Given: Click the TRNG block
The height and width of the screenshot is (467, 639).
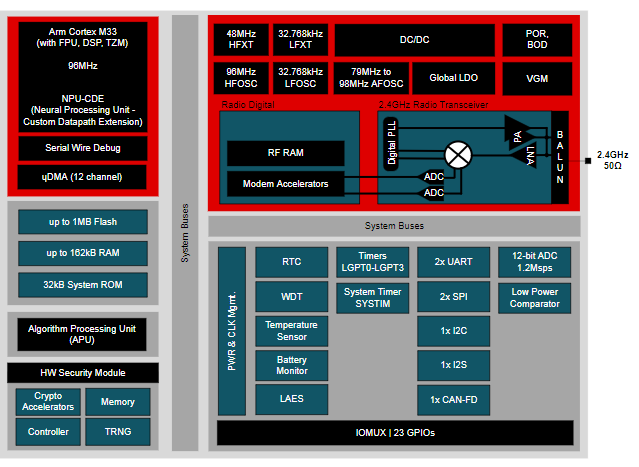Looking at the screenshot, I should pyautogui.click(x=118, y=432).
